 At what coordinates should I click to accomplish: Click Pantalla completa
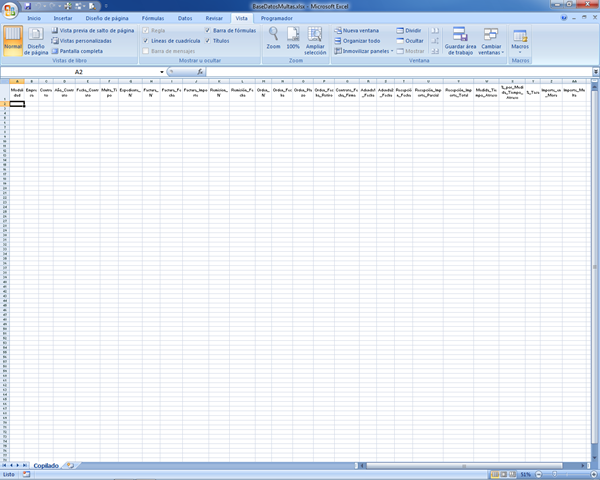click(80, 50)
